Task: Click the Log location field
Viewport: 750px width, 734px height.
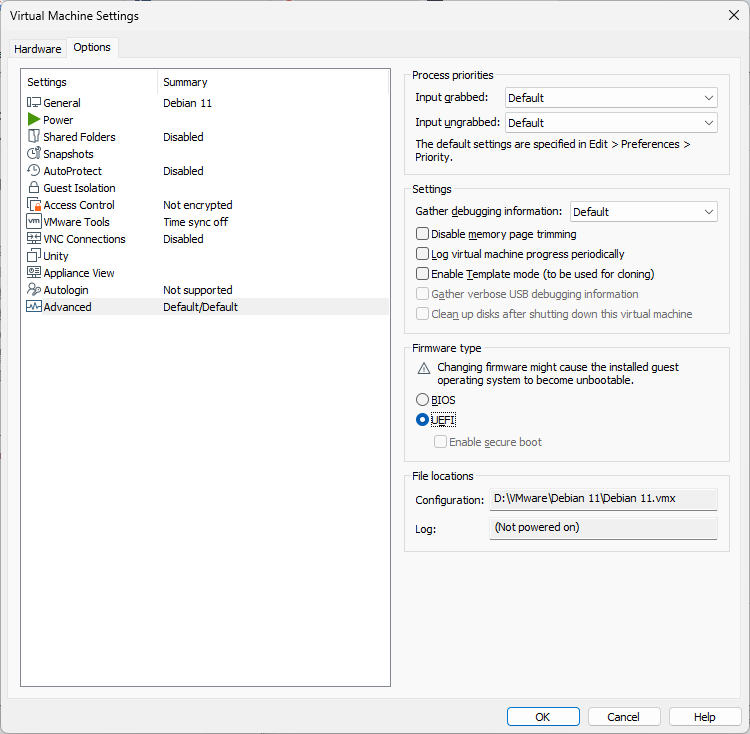Action: [603, 528]
